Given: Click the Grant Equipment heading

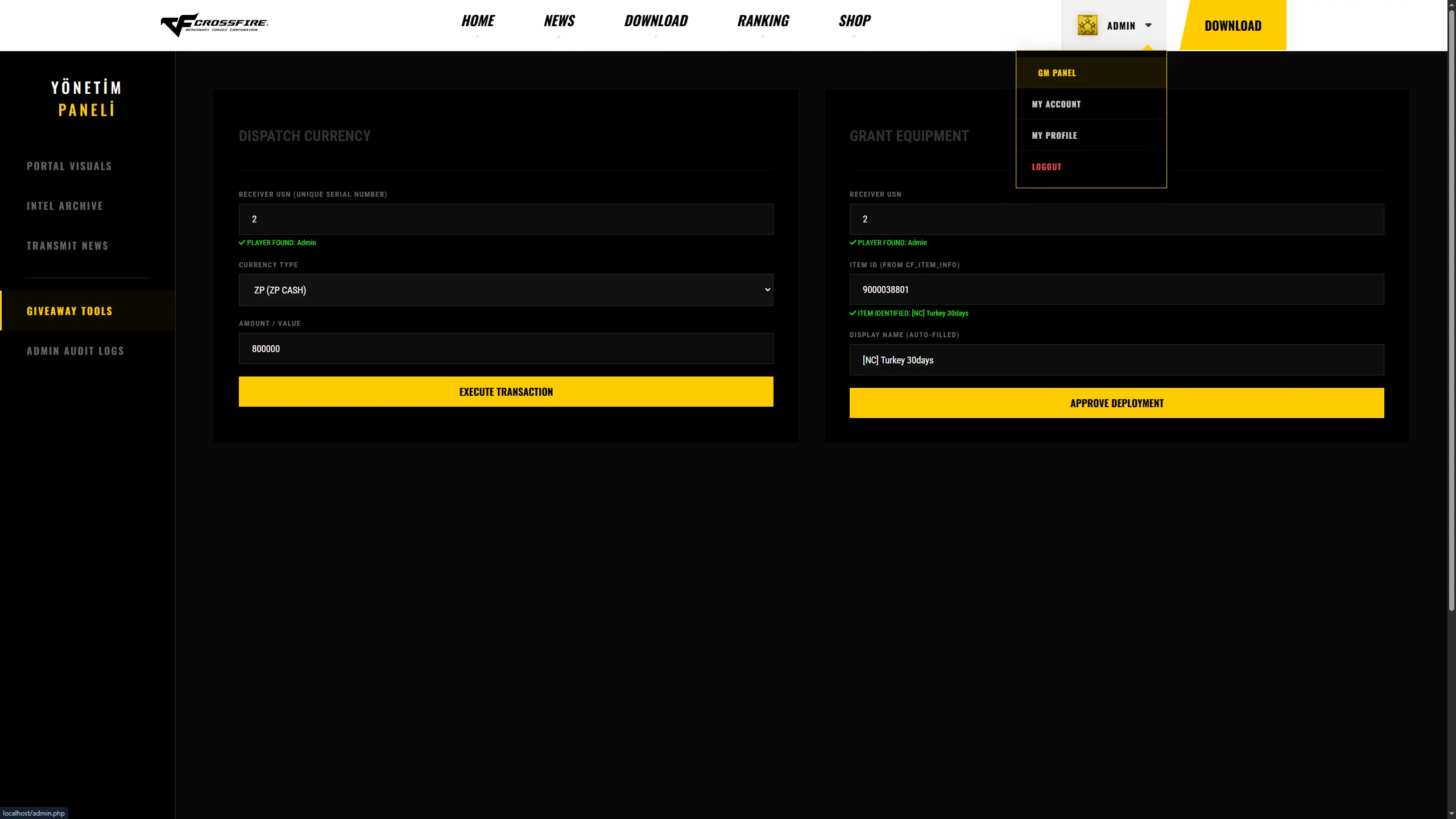Looking at the screenshot, I should 909,136.
